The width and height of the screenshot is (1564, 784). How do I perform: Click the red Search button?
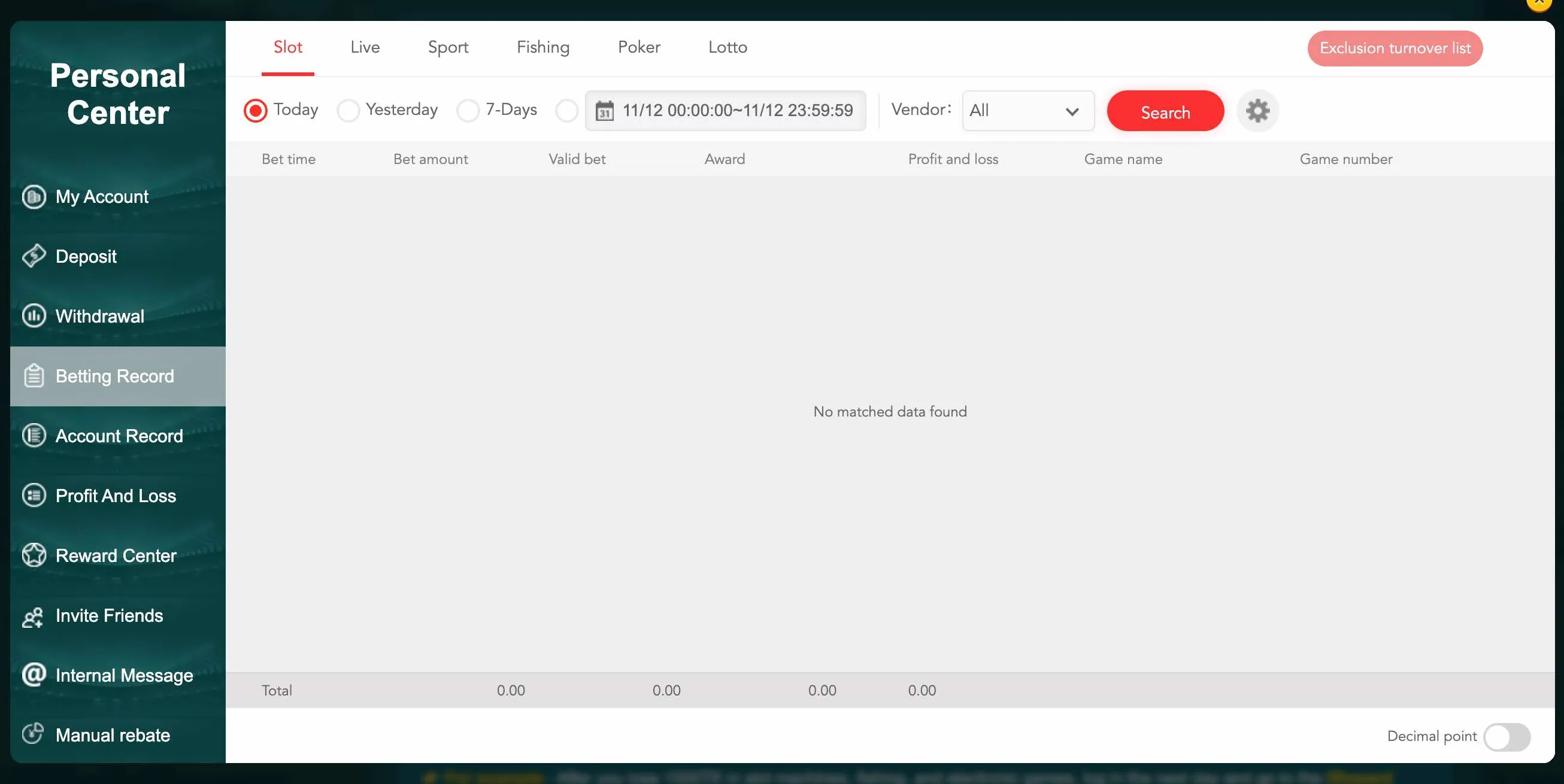(1165, 112)
